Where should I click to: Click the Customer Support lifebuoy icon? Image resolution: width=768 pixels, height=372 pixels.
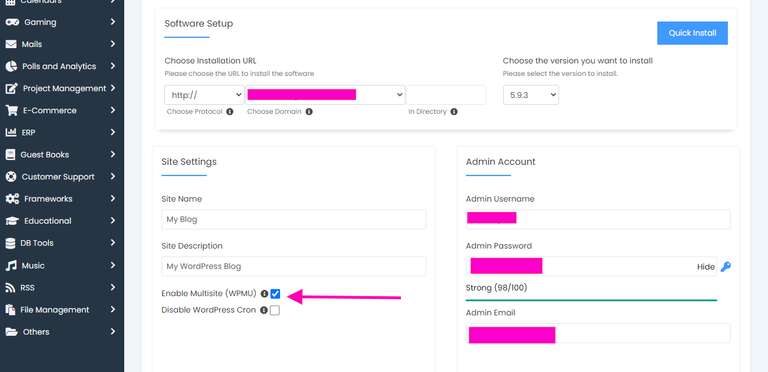(11, 177)
